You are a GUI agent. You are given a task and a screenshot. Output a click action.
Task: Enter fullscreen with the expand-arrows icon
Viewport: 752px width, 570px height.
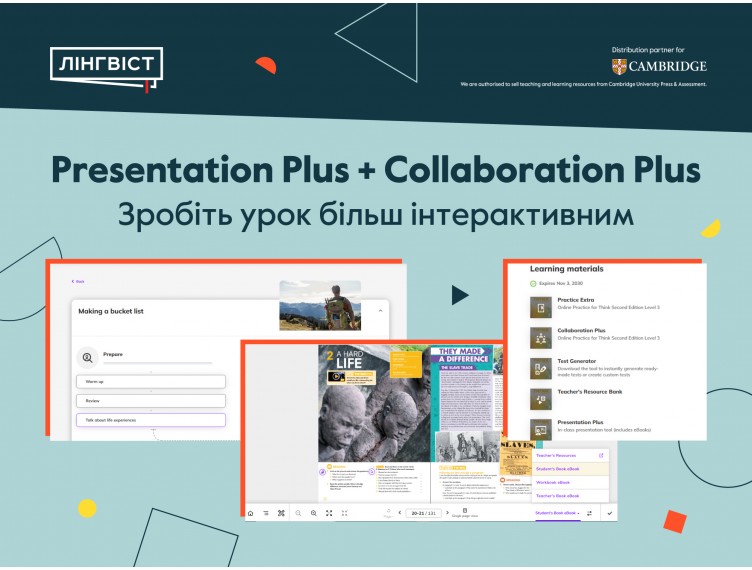coord(329,513)
